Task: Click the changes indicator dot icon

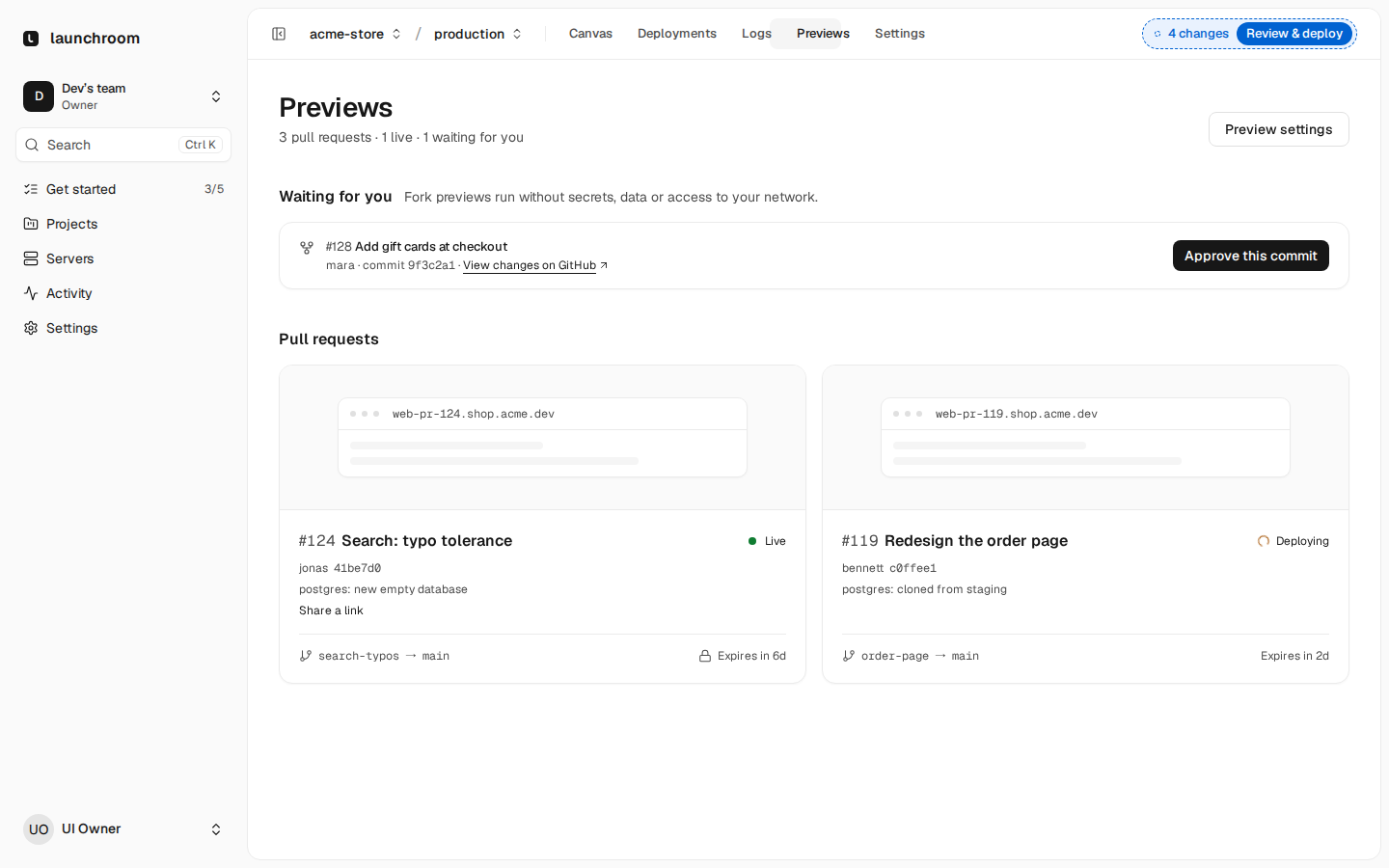Action: point(1157,34)
